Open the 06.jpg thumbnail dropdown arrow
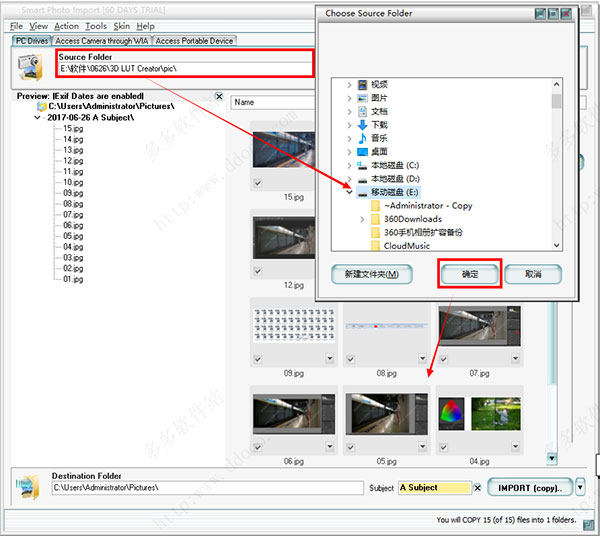600x536 pixels. (330, 446)
